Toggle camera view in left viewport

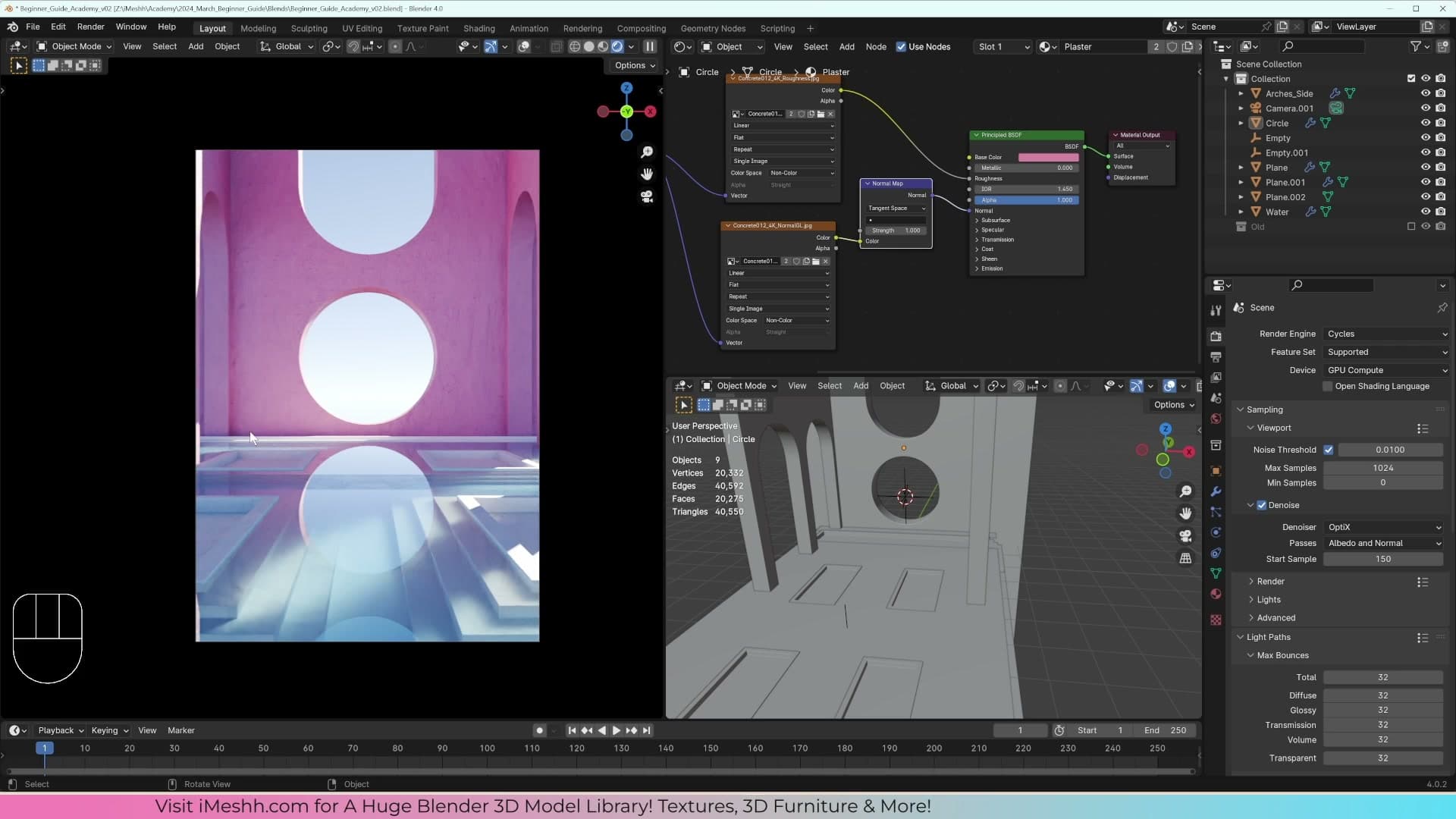[647, 196]
